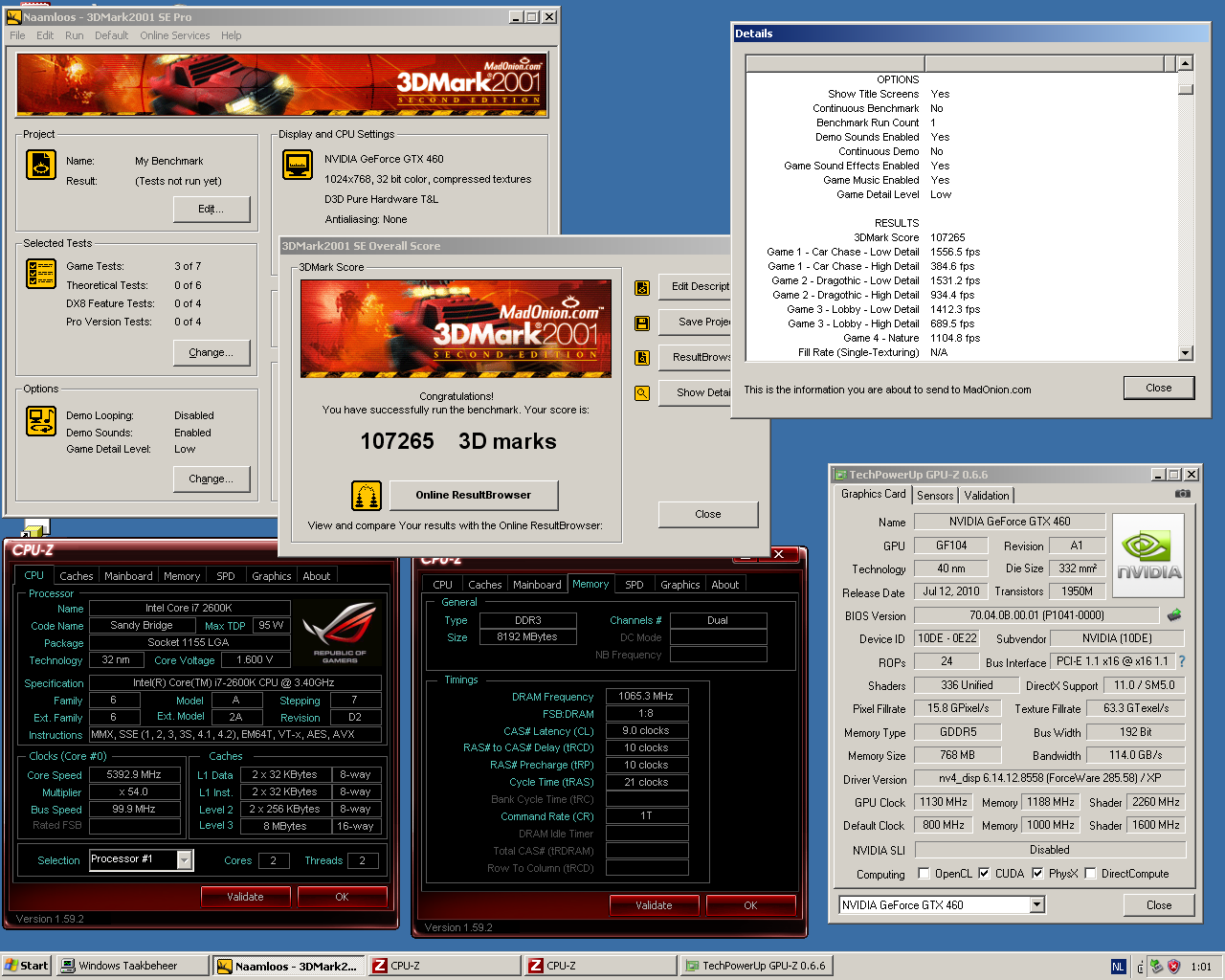Click the Project icon in 3DMark2001
Image resolution: width=1225 pixels, height=980 pixels.
click(40, 165)
